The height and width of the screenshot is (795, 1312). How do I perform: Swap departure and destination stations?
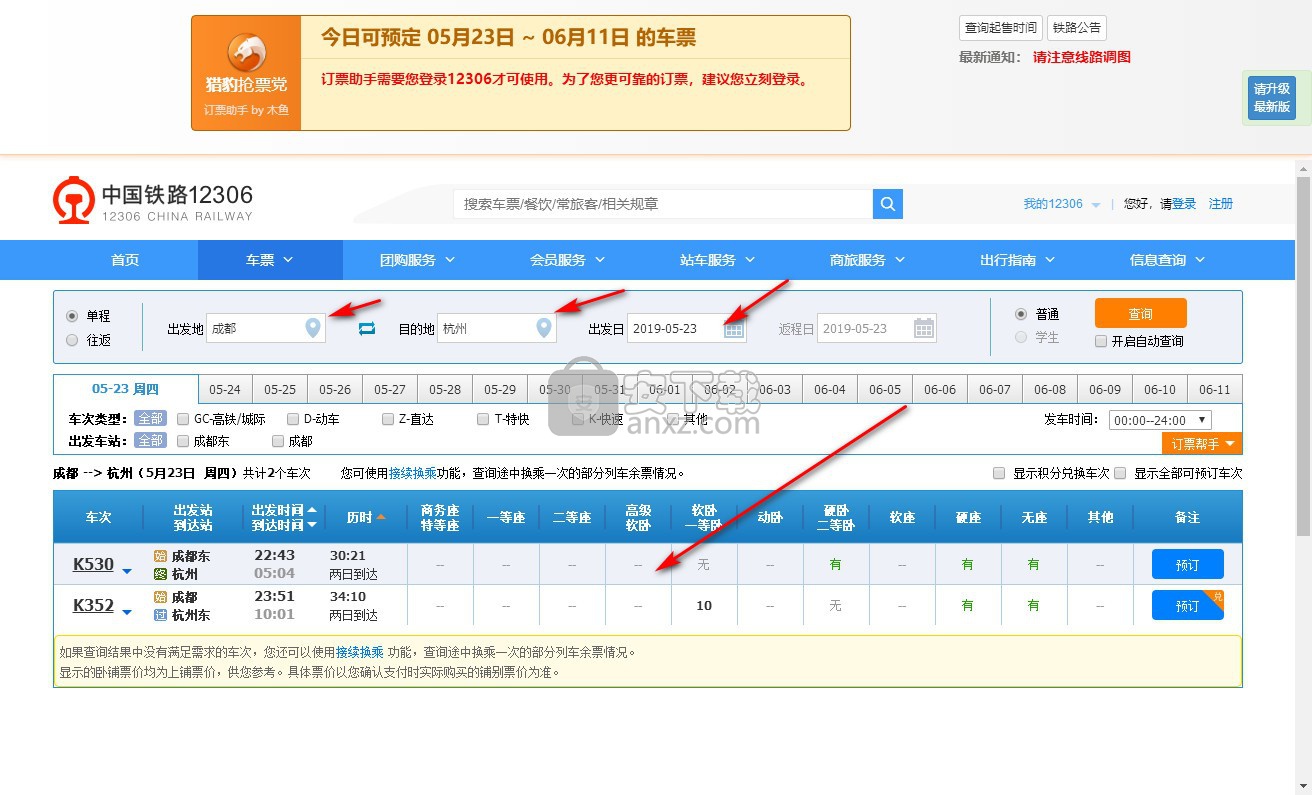[367, 328]
